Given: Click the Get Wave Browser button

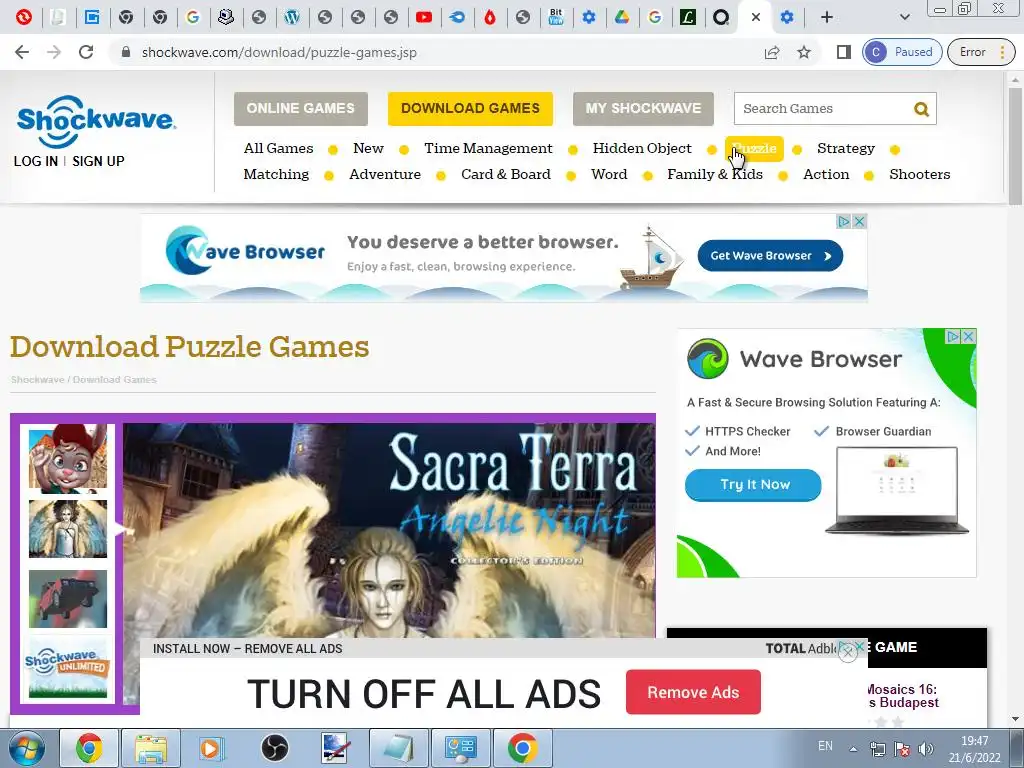Looking at the screenshot, I should pos(770,256).
